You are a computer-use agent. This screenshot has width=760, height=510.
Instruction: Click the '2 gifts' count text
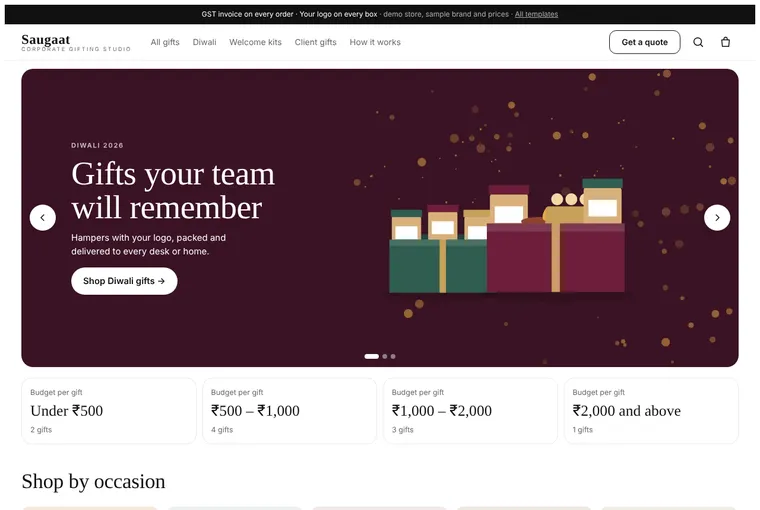[x=41, y=430]
